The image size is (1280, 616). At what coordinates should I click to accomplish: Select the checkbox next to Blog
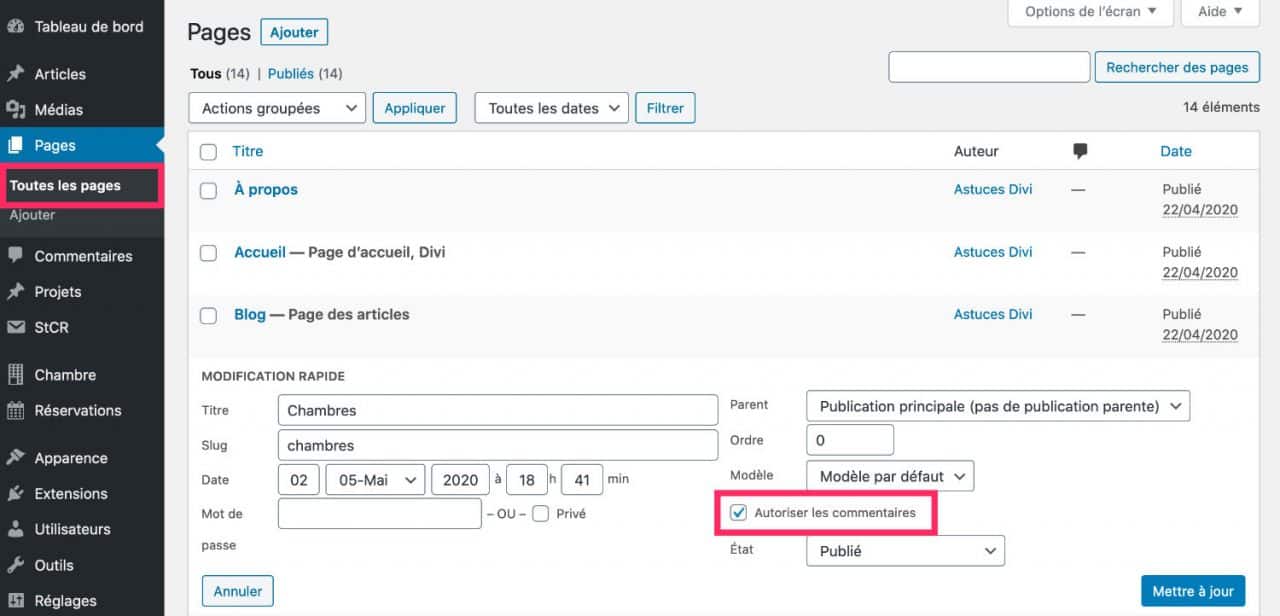208,314
